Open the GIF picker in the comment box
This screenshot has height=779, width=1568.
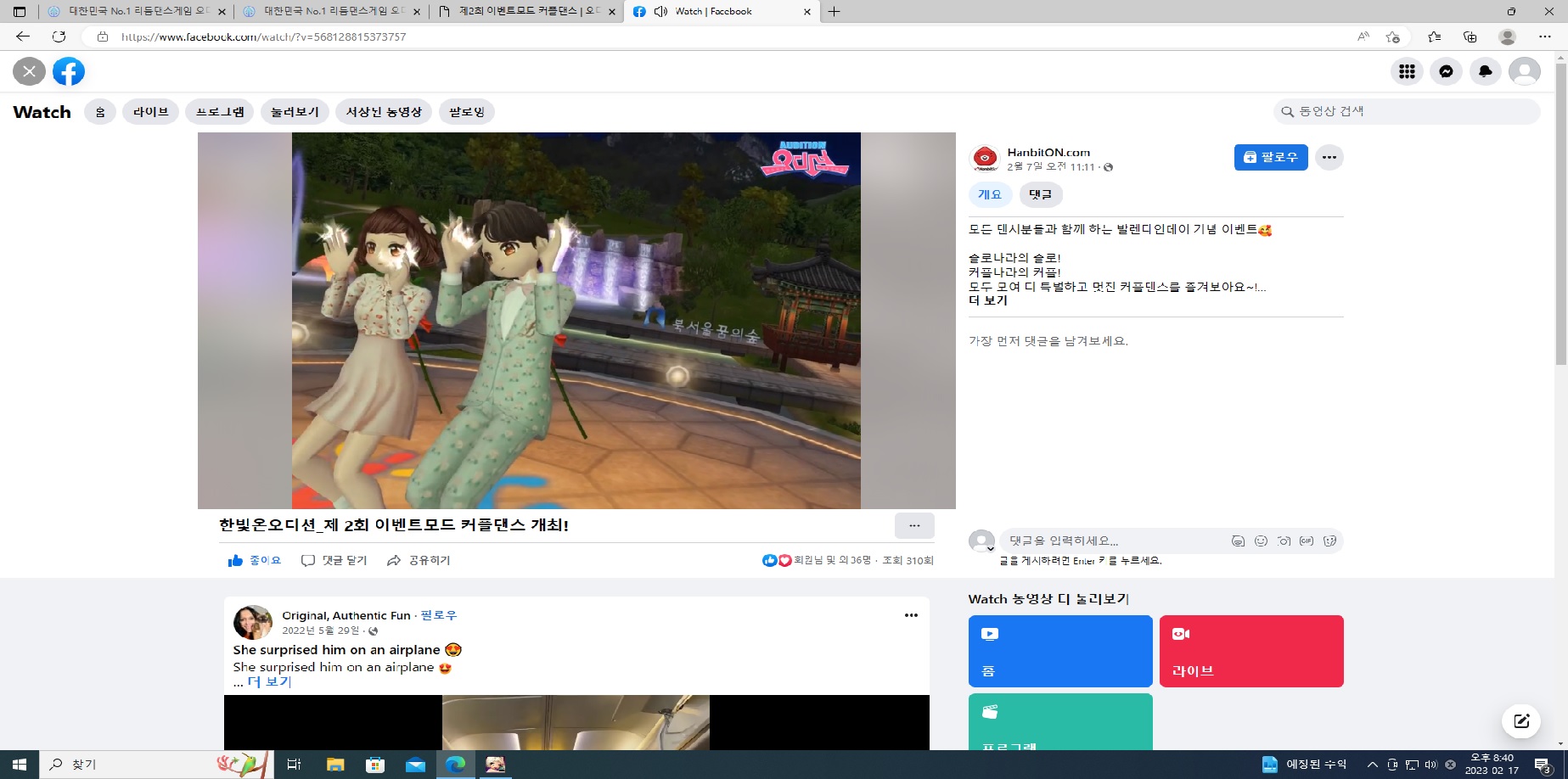click(1307, 541)
